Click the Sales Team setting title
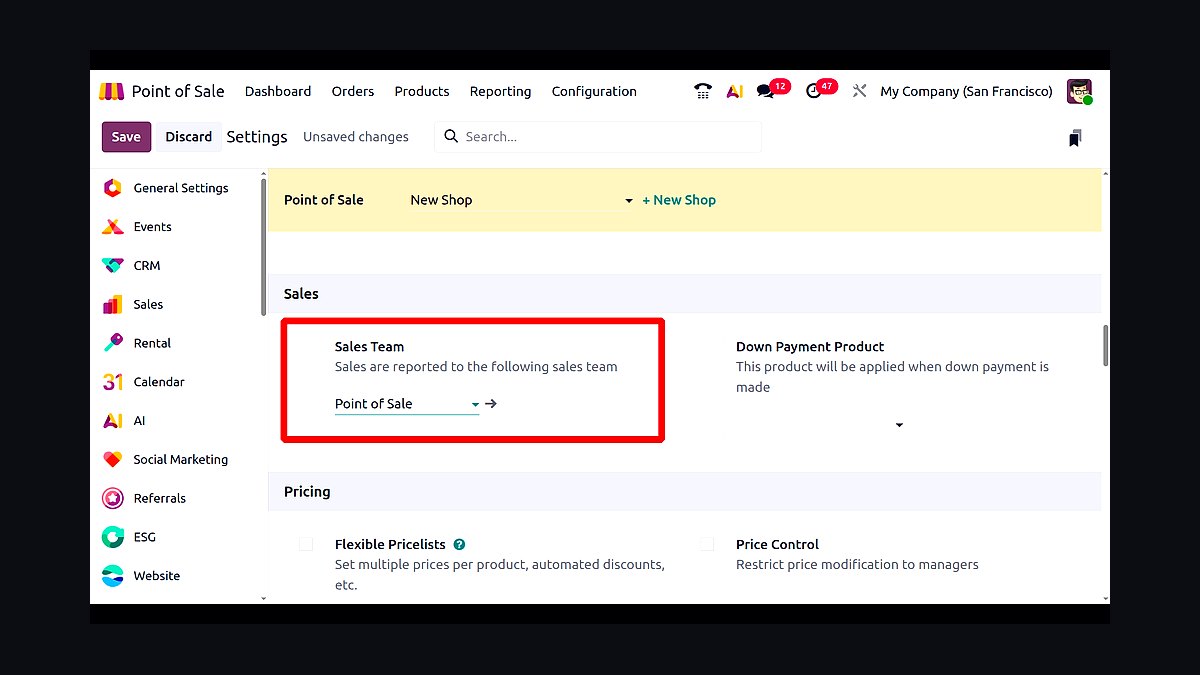This screenshot has width=1200, height=675. tap(369, 347)
